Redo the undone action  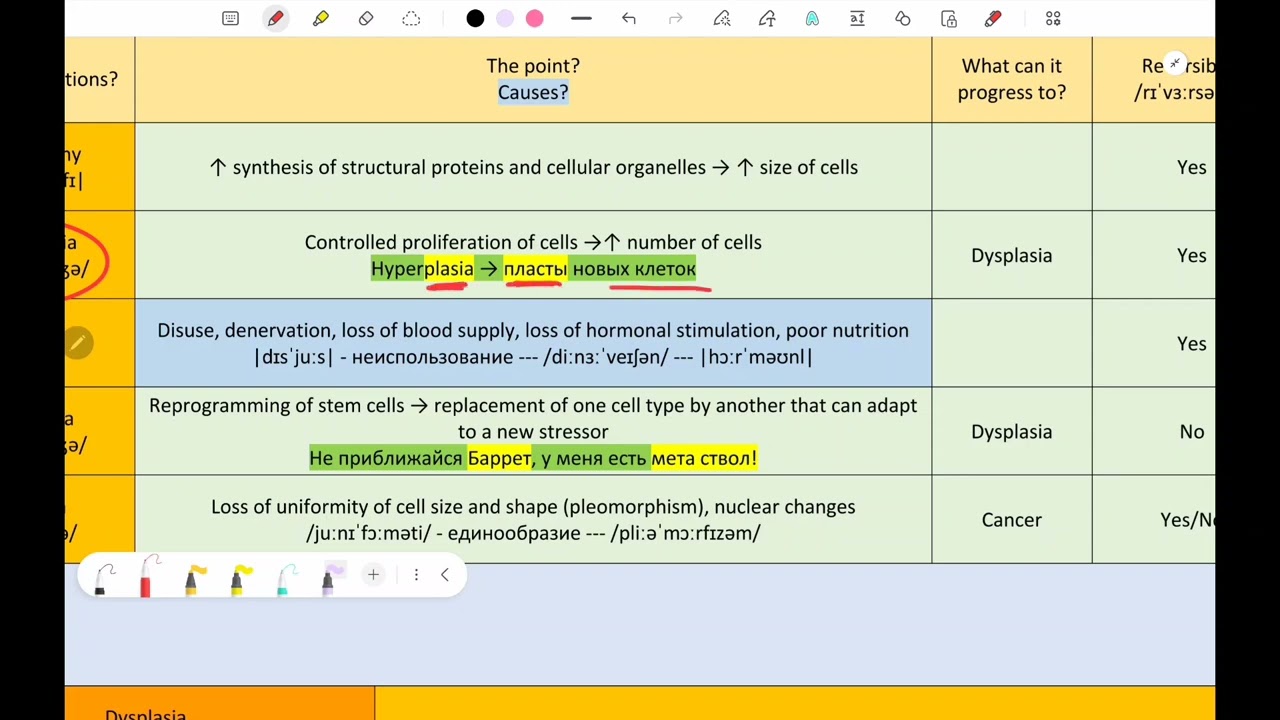675,19
